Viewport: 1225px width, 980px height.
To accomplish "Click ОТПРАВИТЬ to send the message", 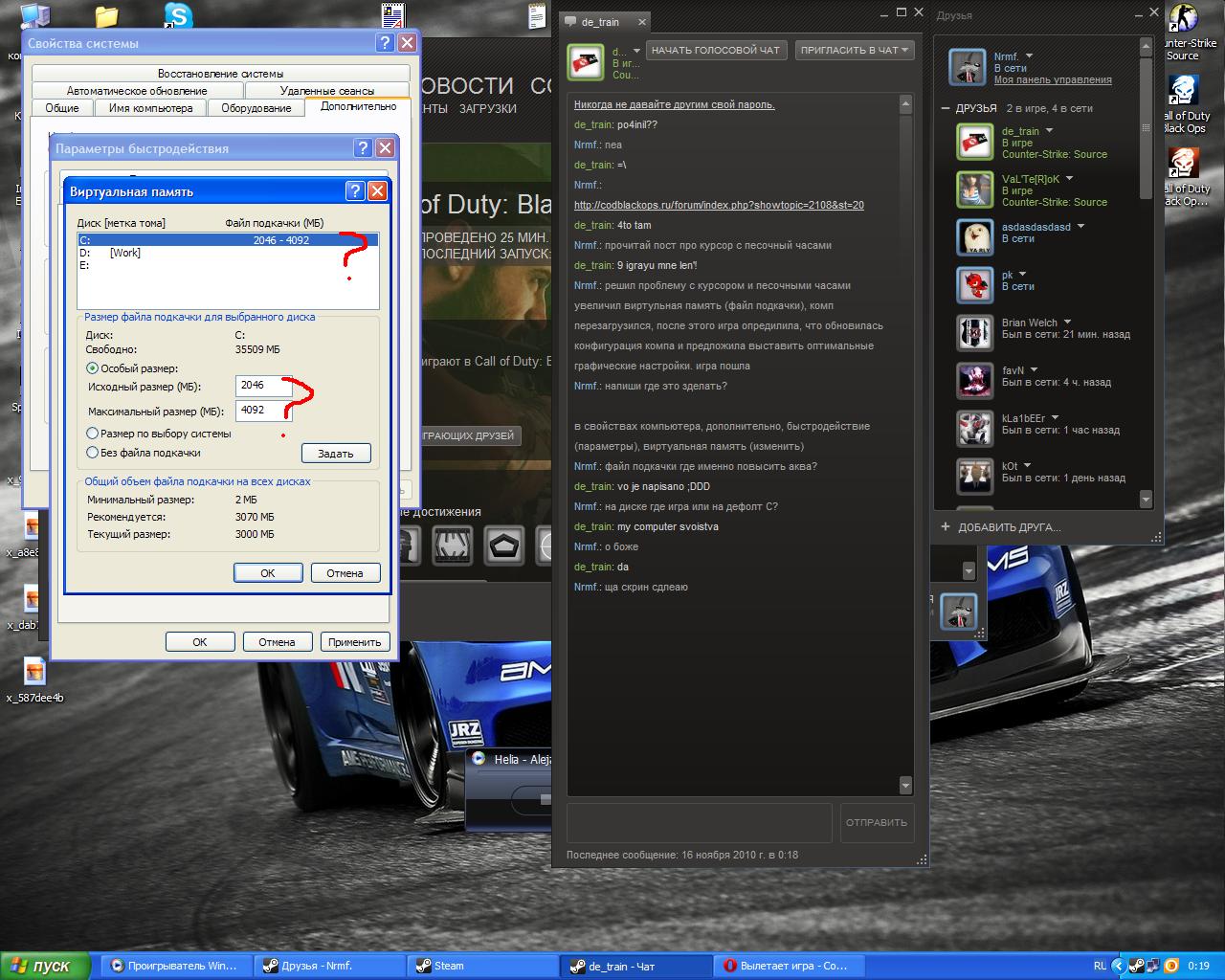I will [x=877, y=822].
